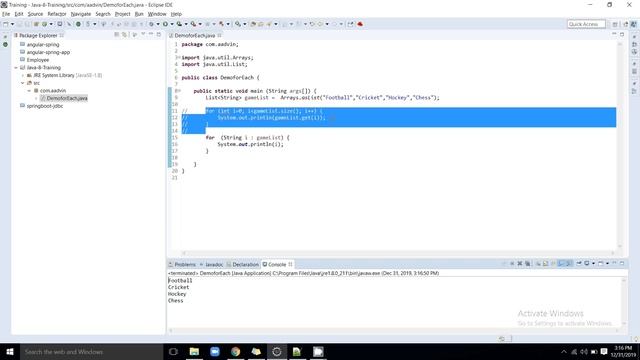640x360 pixels.
Task: Open the File menu
Action: click(6, 14)
